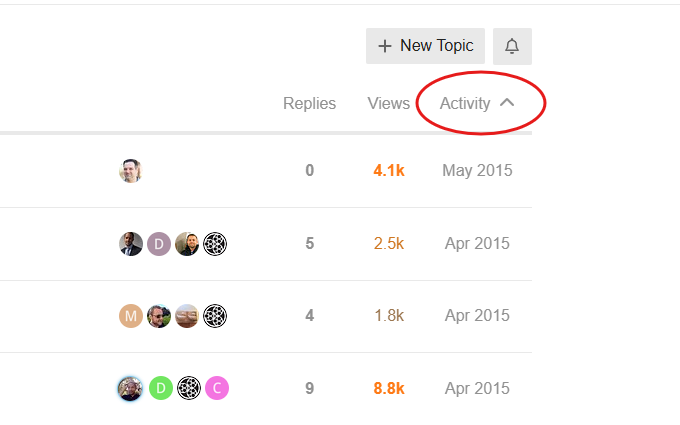Click the blue-ringed avatar in the last row
680x425 pixels.
point(130,388)
